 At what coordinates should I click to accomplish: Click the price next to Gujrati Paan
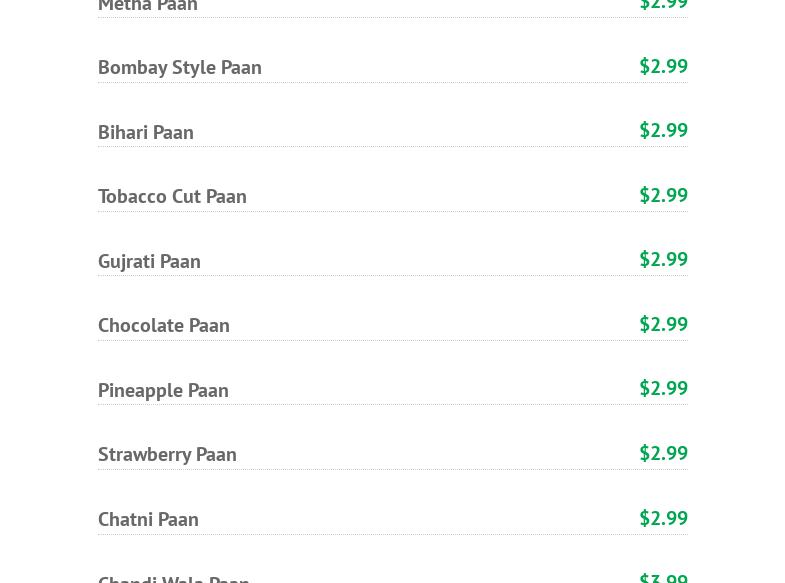point(663,259)
